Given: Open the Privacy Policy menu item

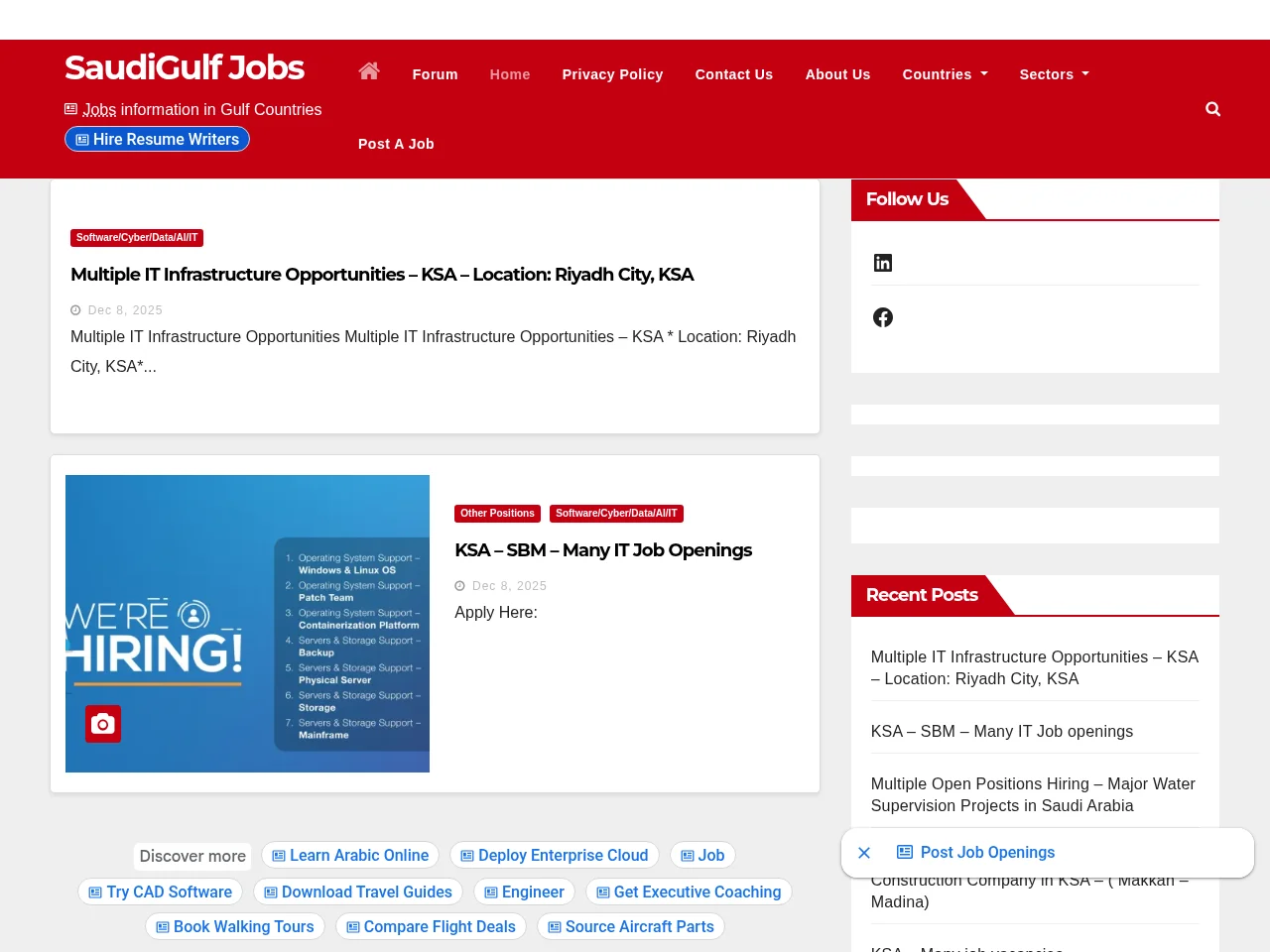Looking at the screenshot, I should click(612, 74).
